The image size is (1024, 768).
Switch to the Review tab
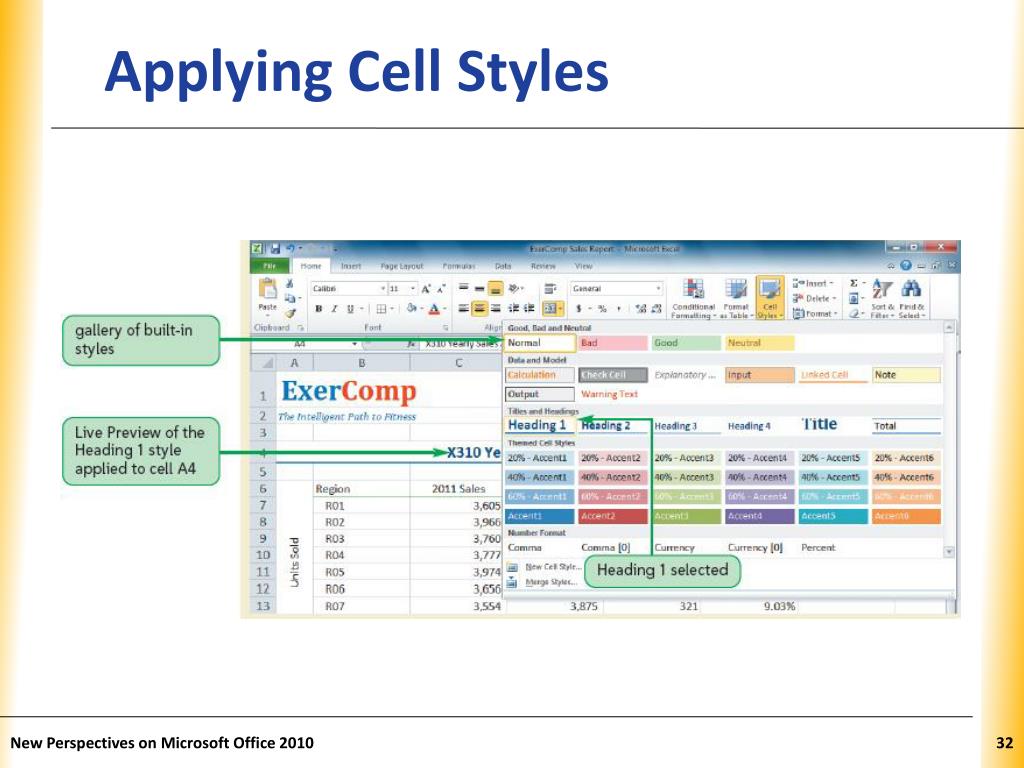point(543,266)
